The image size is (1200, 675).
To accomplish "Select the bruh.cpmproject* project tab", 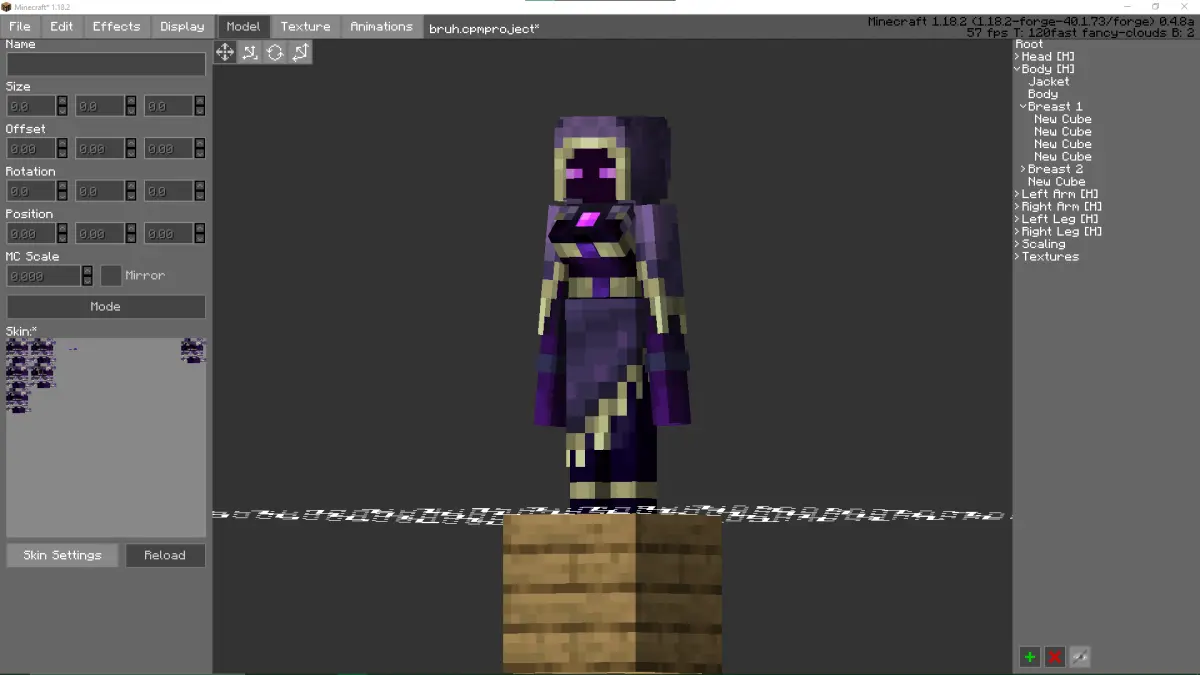I will coord(484,28).
